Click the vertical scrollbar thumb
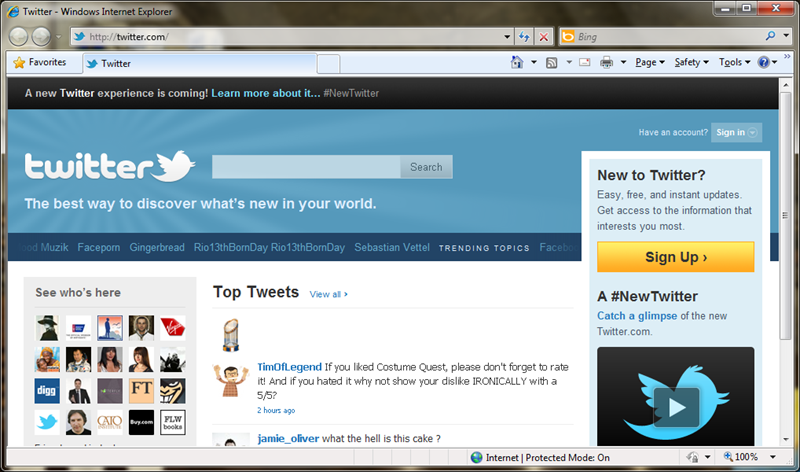This screenshot has height=472, width=800. (x=786, y=215)
